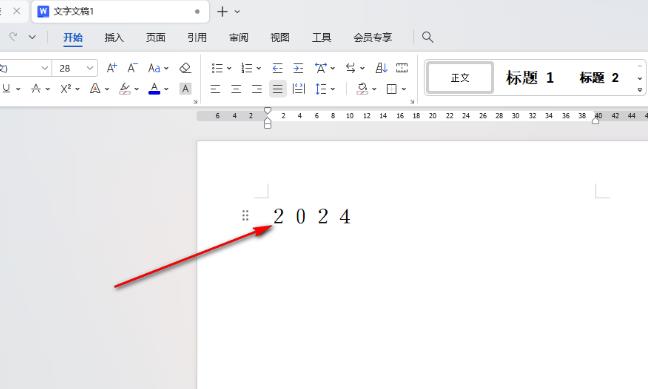The height and width of the screenshot is (389, 648).
Task: Click the line spacing icon
Action: (321, 89)
